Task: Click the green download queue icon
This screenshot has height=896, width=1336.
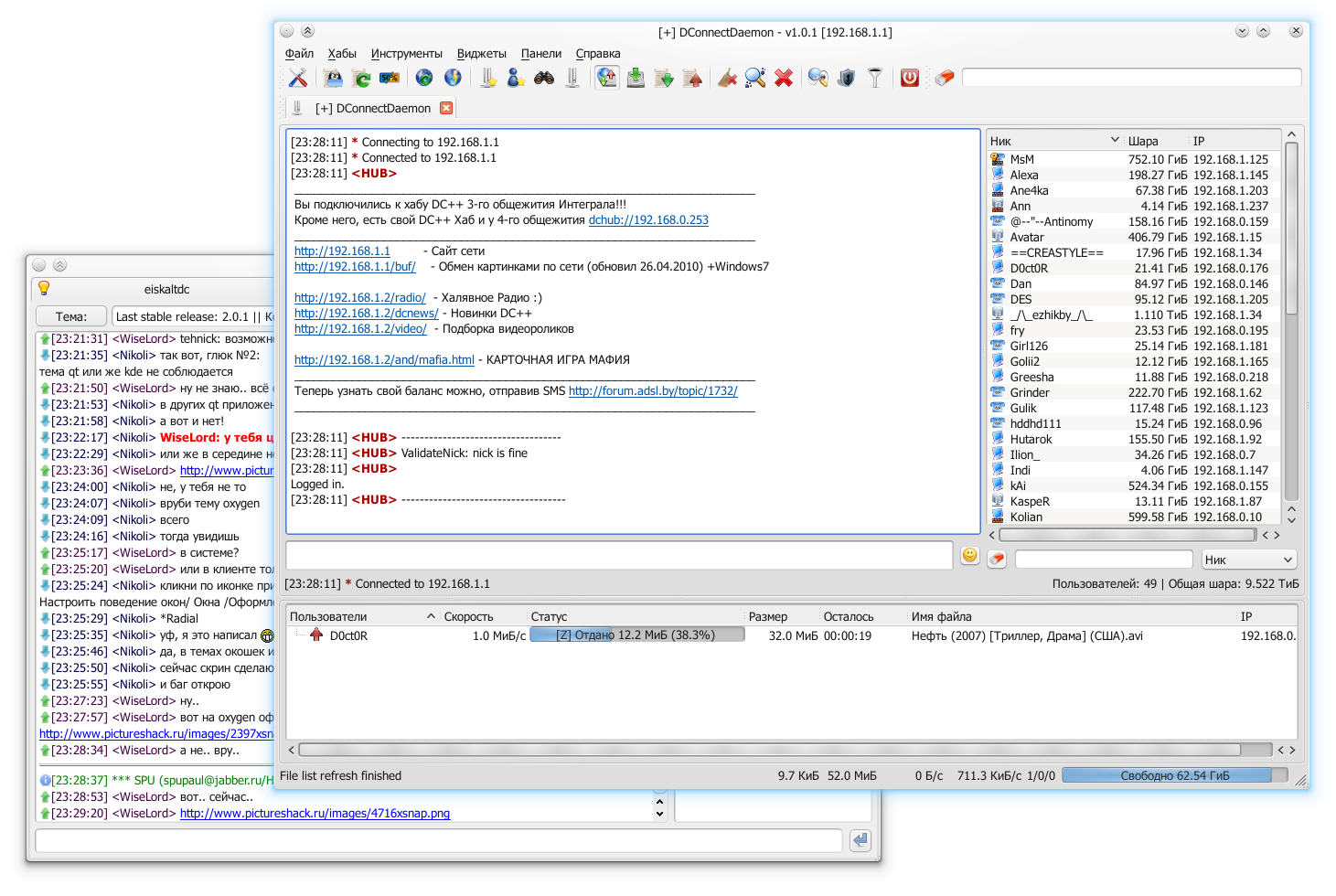Action: 636,79
